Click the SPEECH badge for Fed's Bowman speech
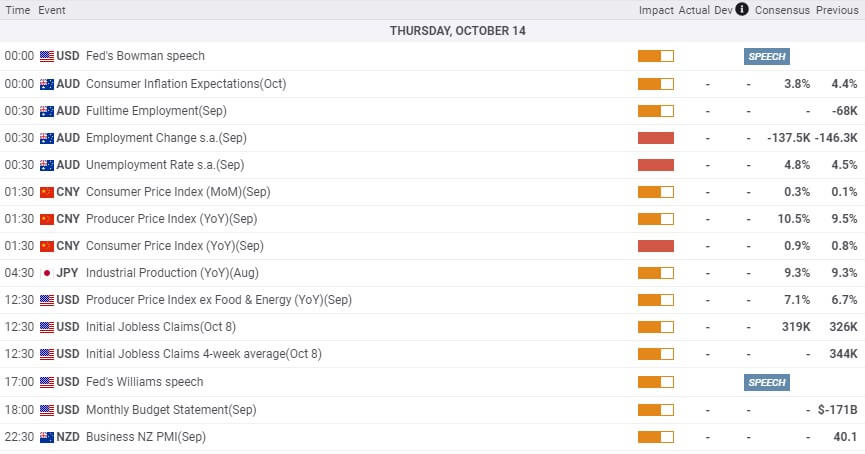Screen dimensions: 865x454 click(766, 56)
